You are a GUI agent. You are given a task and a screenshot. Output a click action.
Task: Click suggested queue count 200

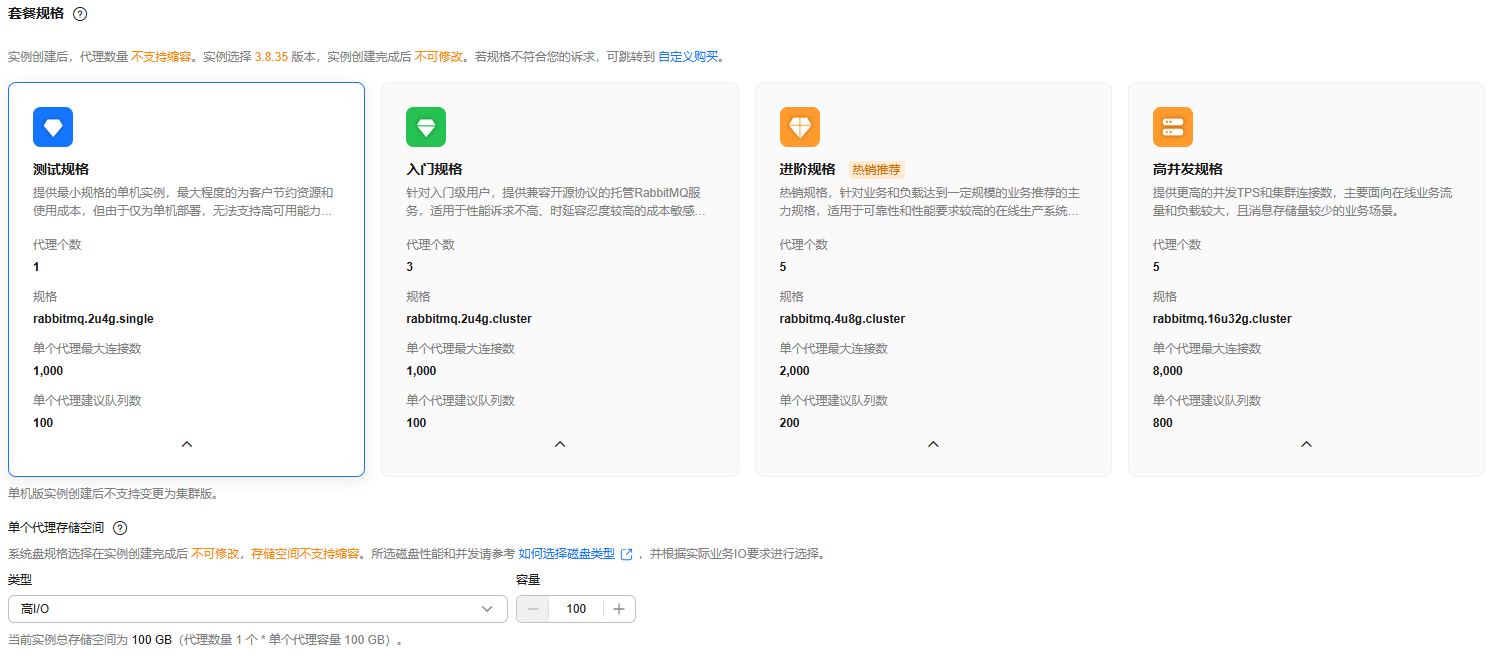(x=790, y=423)
